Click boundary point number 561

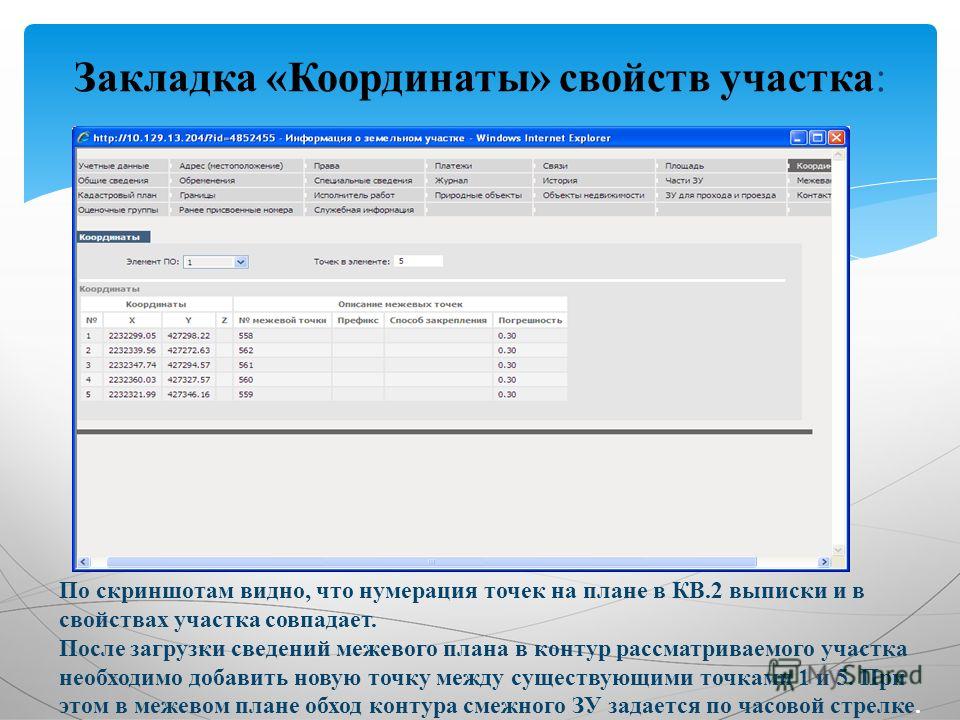pos(246,366)
